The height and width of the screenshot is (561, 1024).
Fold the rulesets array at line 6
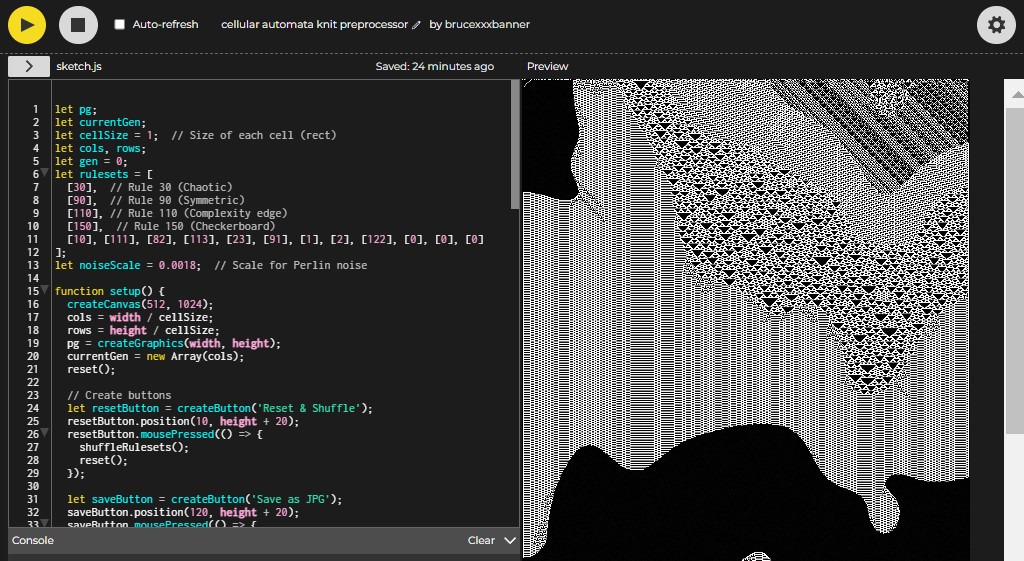(x=46, y=174)
